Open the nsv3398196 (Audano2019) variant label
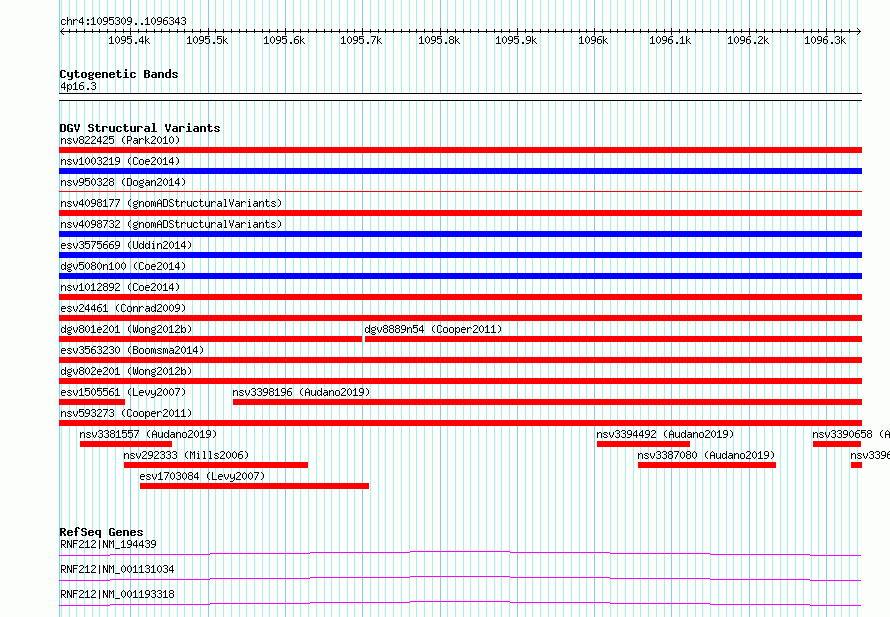This screenshot has height=617, width=890. 301,392
